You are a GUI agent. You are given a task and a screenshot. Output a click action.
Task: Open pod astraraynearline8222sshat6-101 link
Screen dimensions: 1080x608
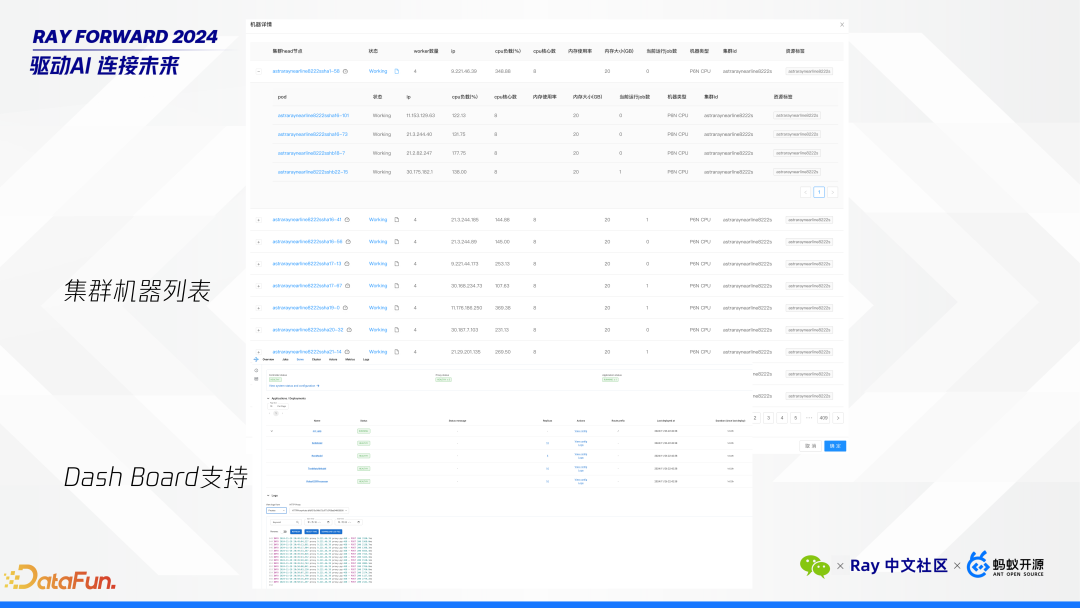(x=312, y=115)
